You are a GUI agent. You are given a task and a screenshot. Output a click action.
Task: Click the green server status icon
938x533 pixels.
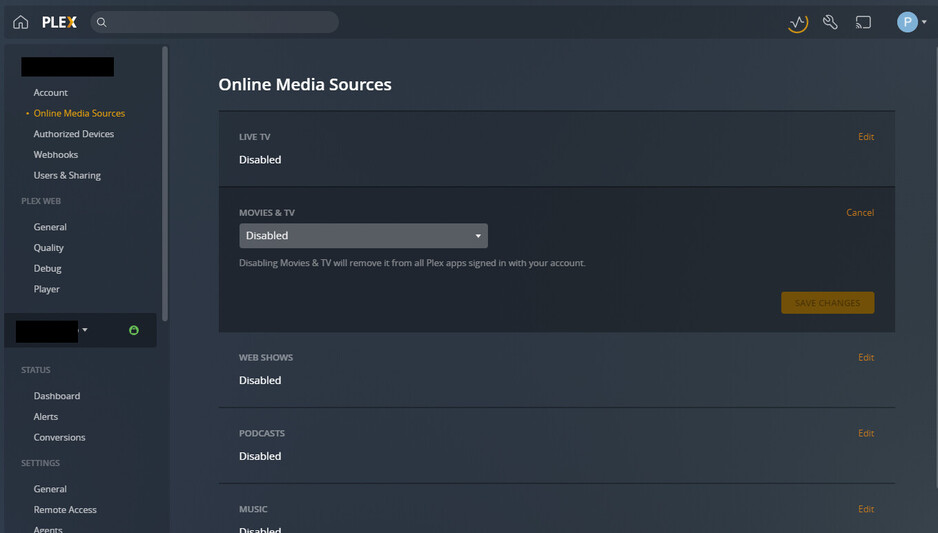point(134,330)
